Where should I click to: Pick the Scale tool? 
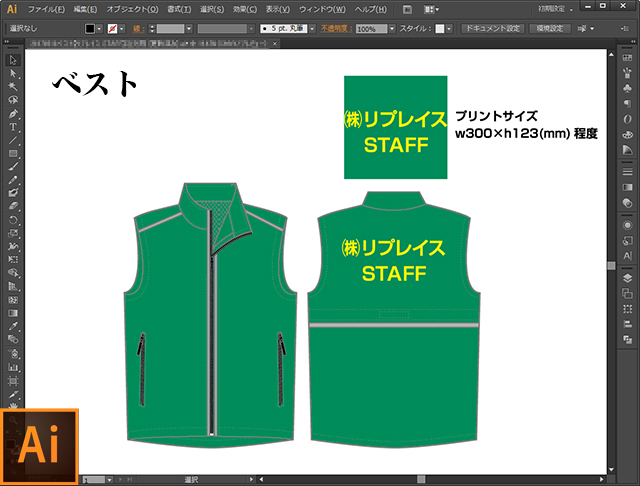[13, 233]
